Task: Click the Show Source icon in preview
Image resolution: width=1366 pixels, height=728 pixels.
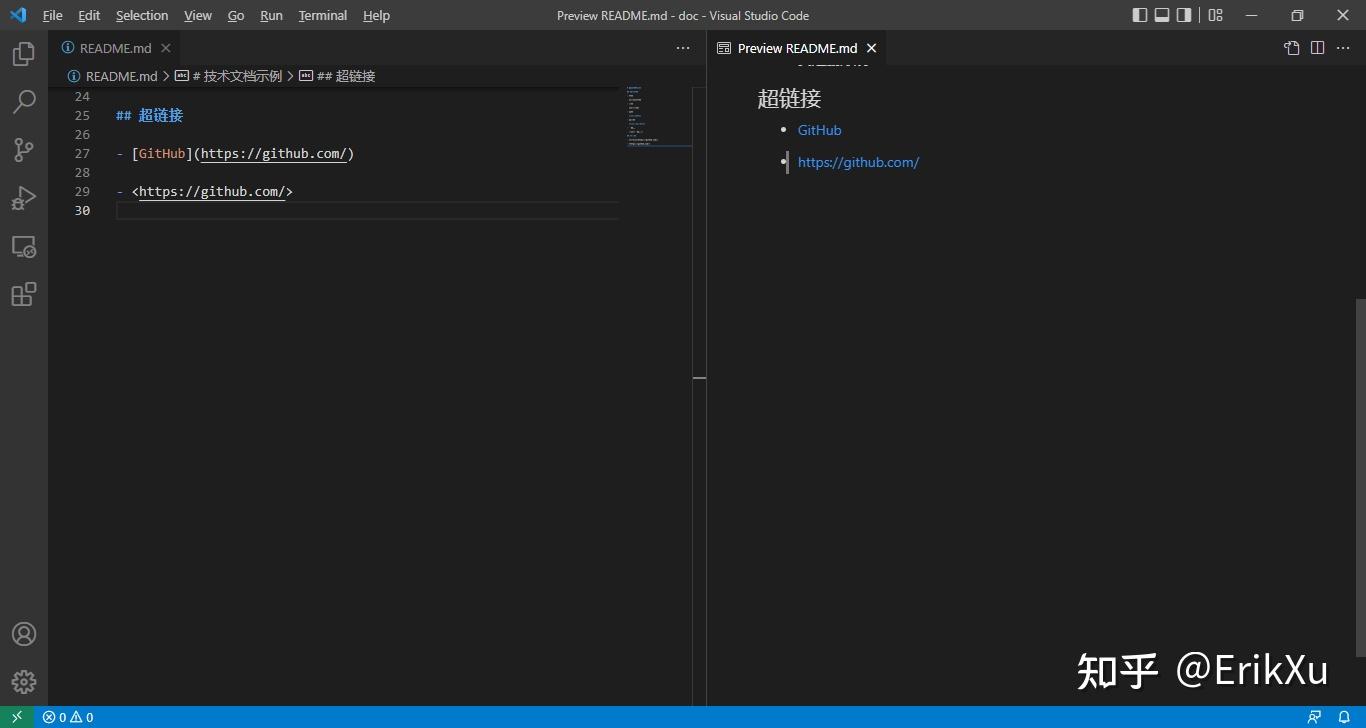Action: click(x=1292, y=48)
